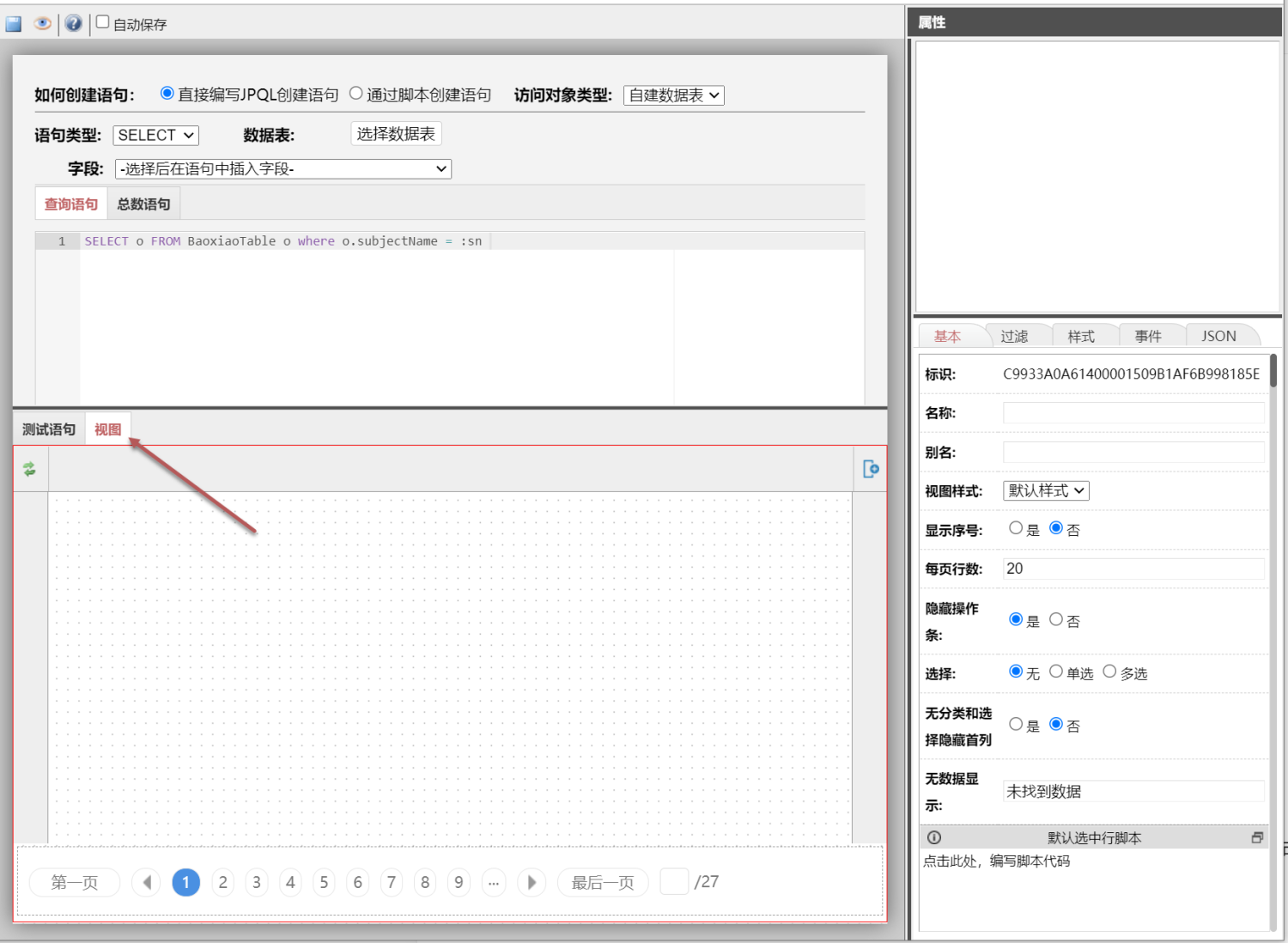Image resolution: width=1288 pixels, height=943 pixels.
Task: Click the properties panel vertical scrollbar
Action: pyautogui.click(x=1273, y=371)
